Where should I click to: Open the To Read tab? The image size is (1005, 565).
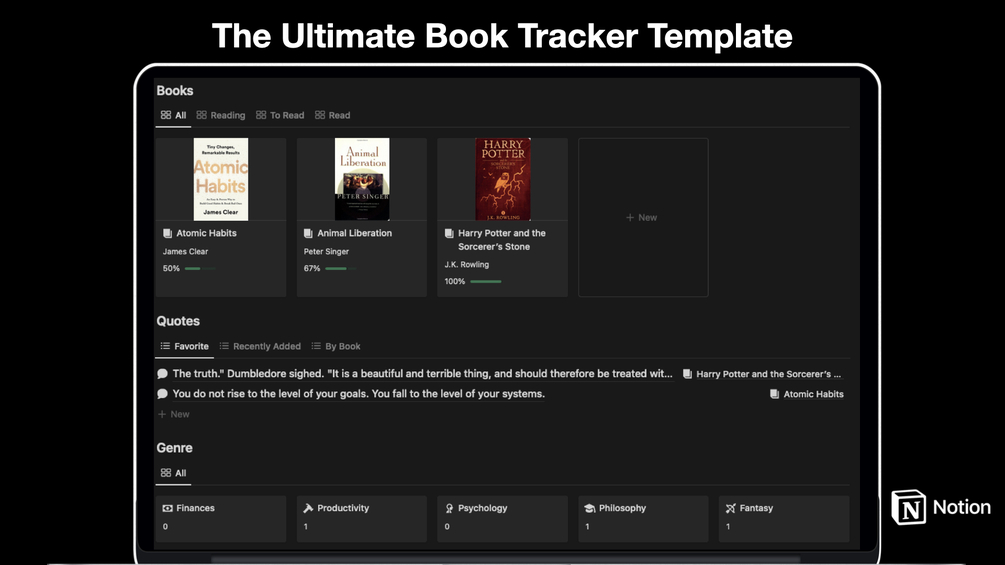[x=280, y=115]
